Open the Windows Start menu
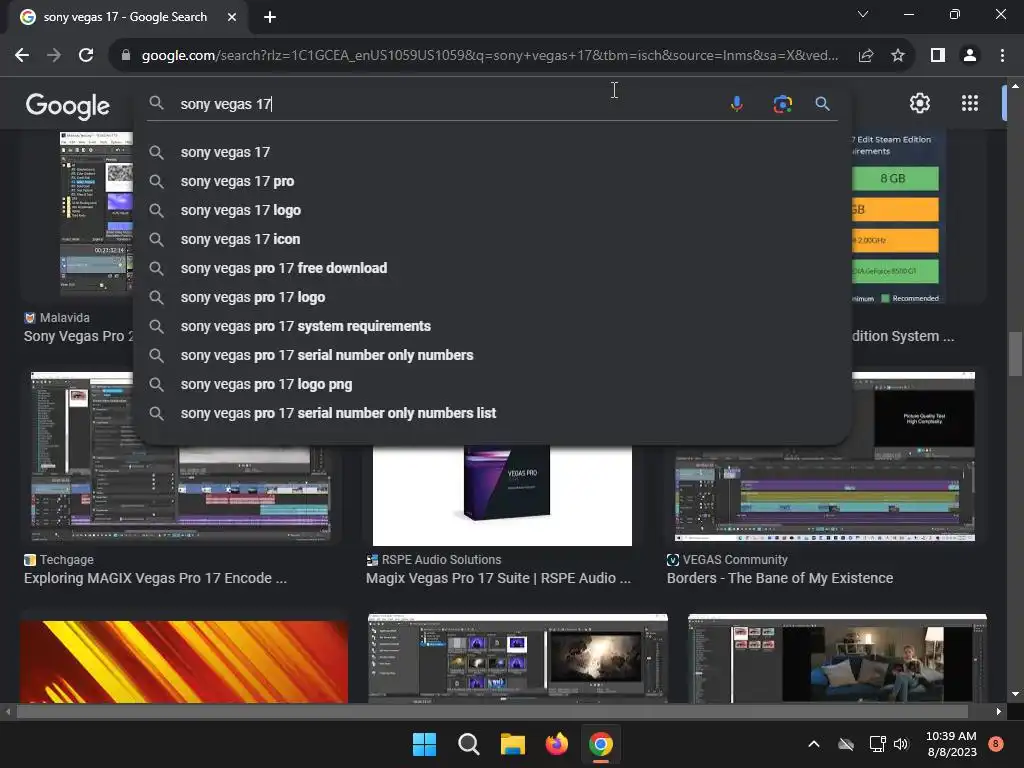The width and height of the screenshot is (1024, 768). tap(424, 744)
